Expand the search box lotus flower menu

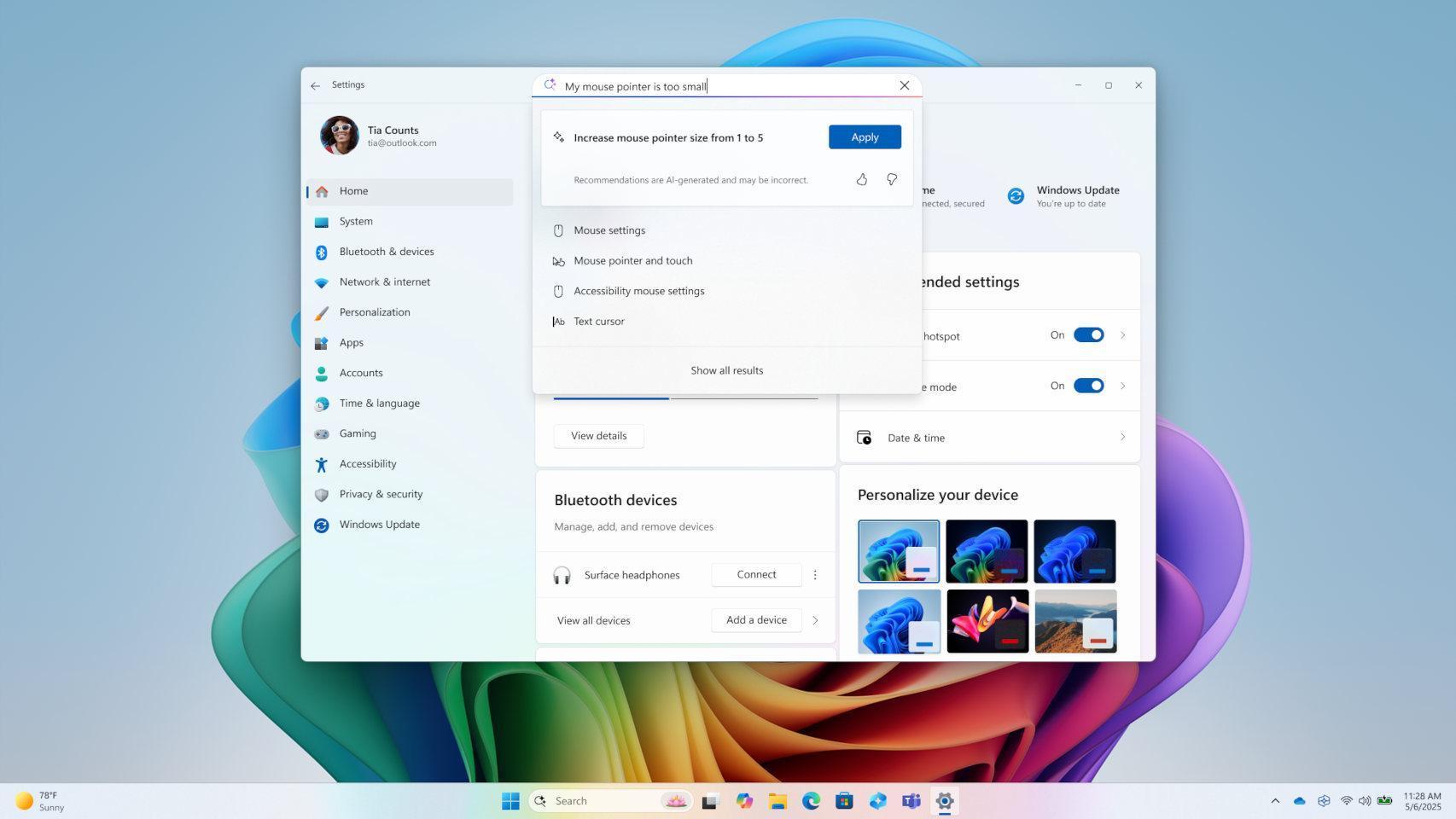[x=676, y=800]
